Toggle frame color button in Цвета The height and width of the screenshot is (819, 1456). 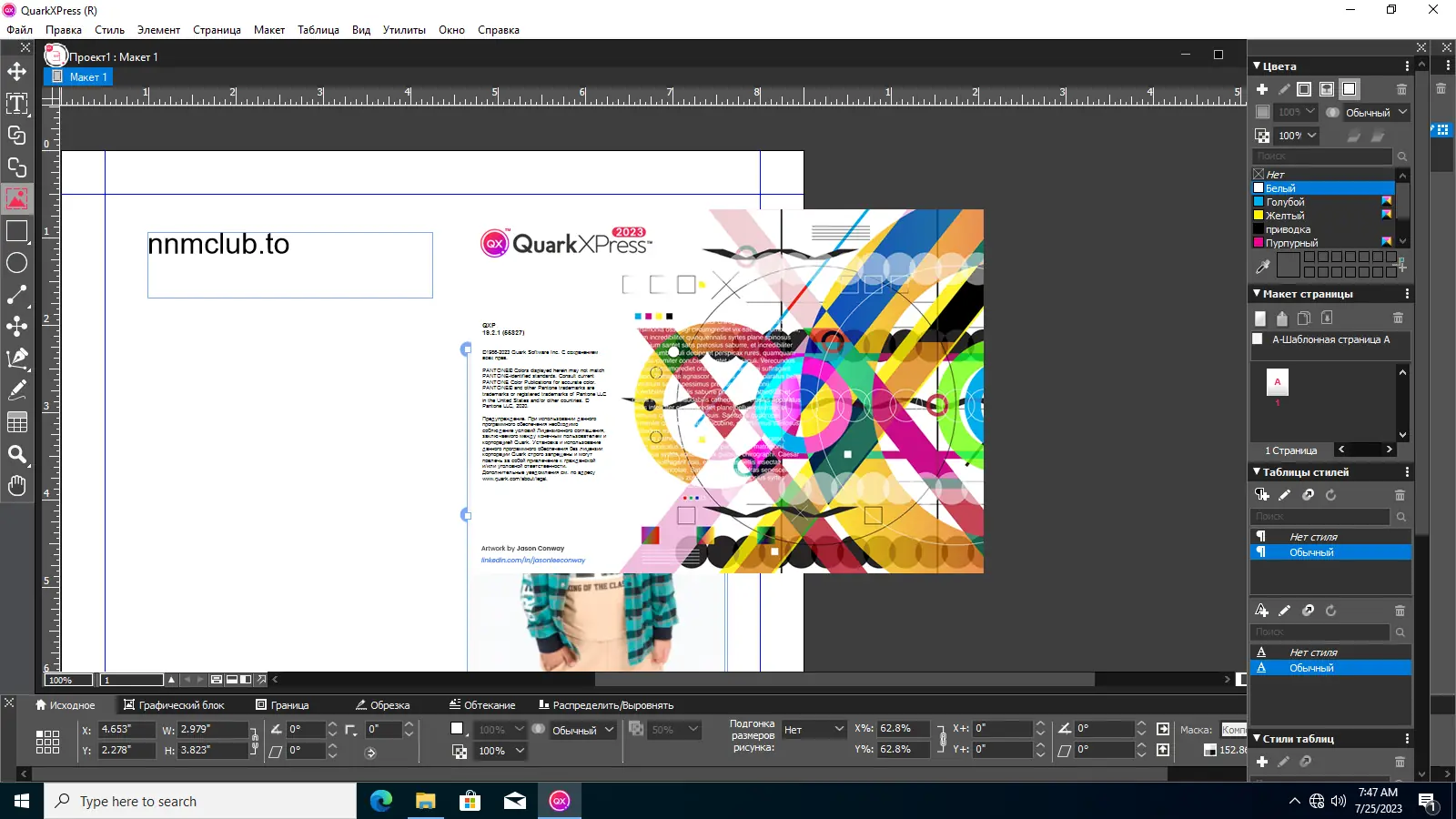pos(1304,89)
